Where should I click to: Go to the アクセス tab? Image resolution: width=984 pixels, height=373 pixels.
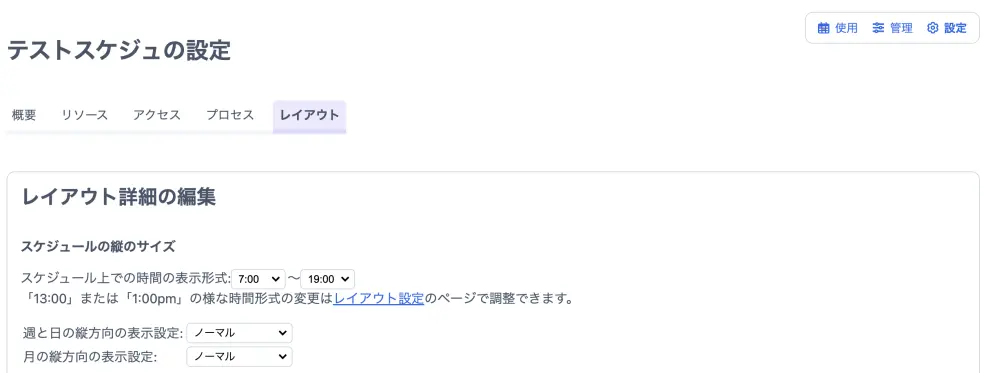click(x=157, y=115)
